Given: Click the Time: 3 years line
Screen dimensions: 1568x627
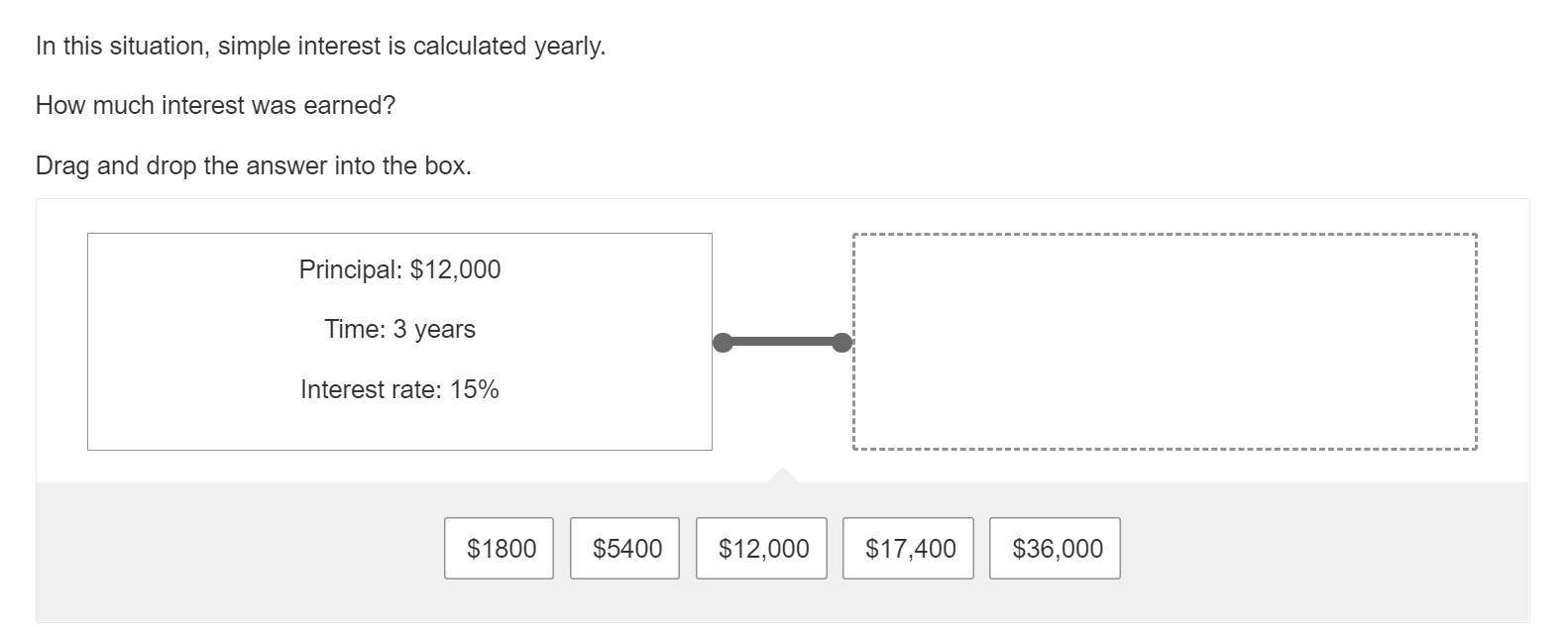Looking at the screenshot, I should (x=399, y=329).
